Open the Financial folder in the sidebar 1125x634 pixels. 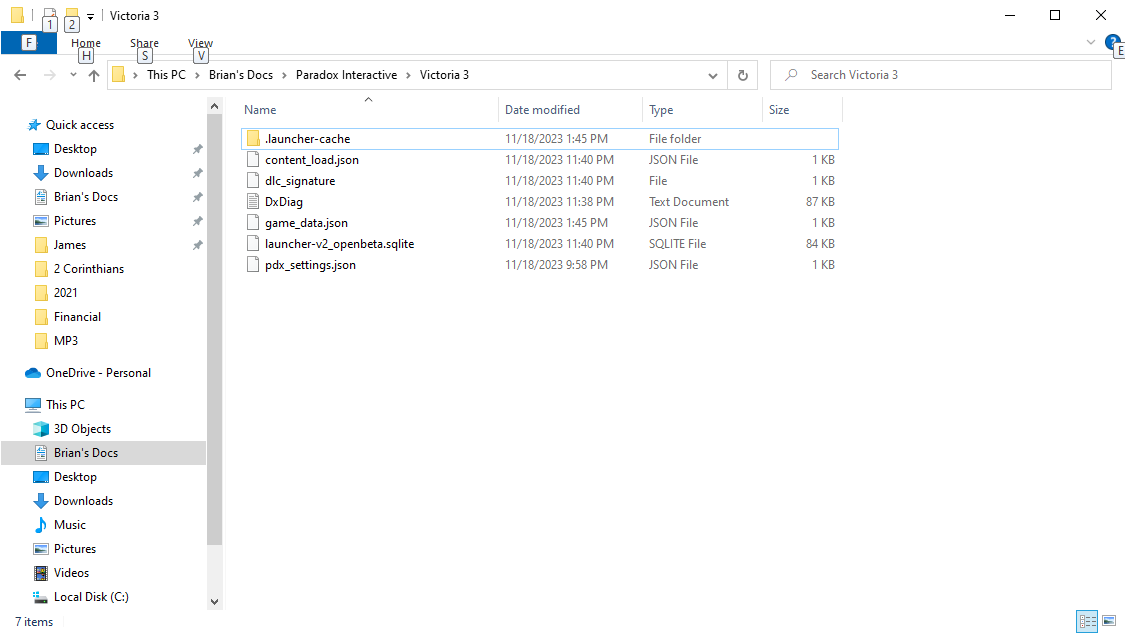click(x=77, y=317)
